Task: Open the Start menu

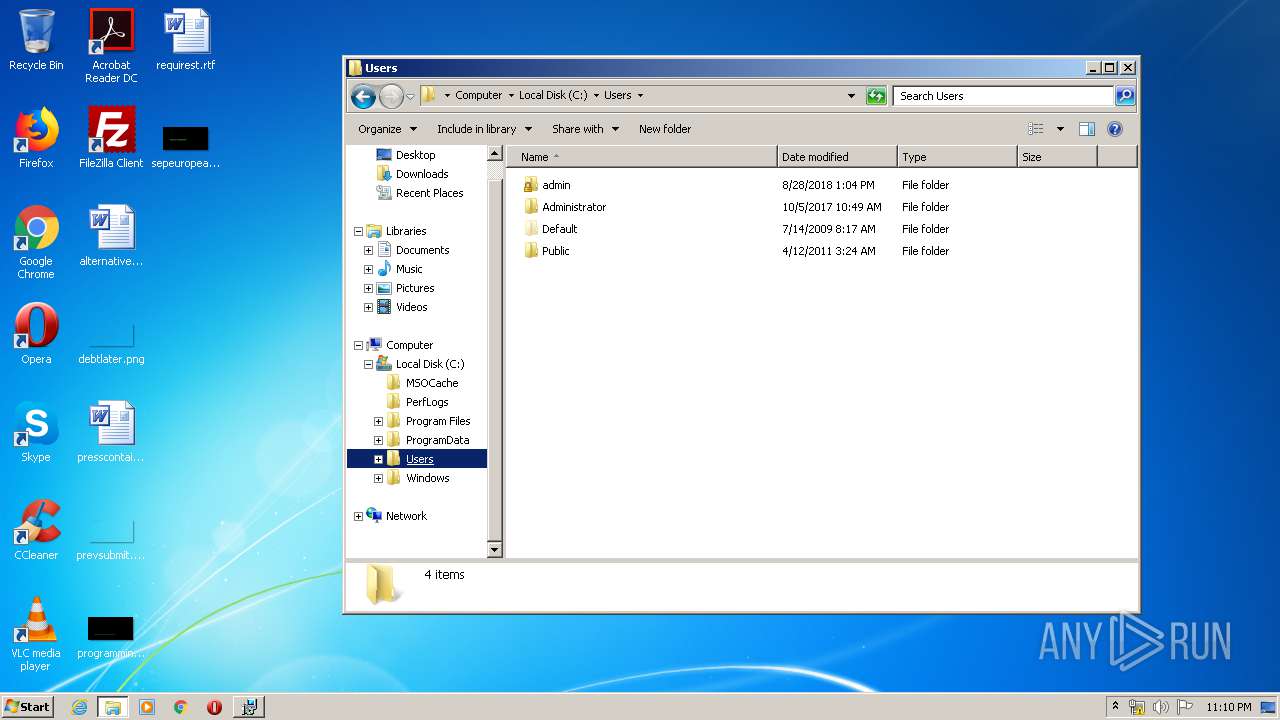Action: (28, 707)
